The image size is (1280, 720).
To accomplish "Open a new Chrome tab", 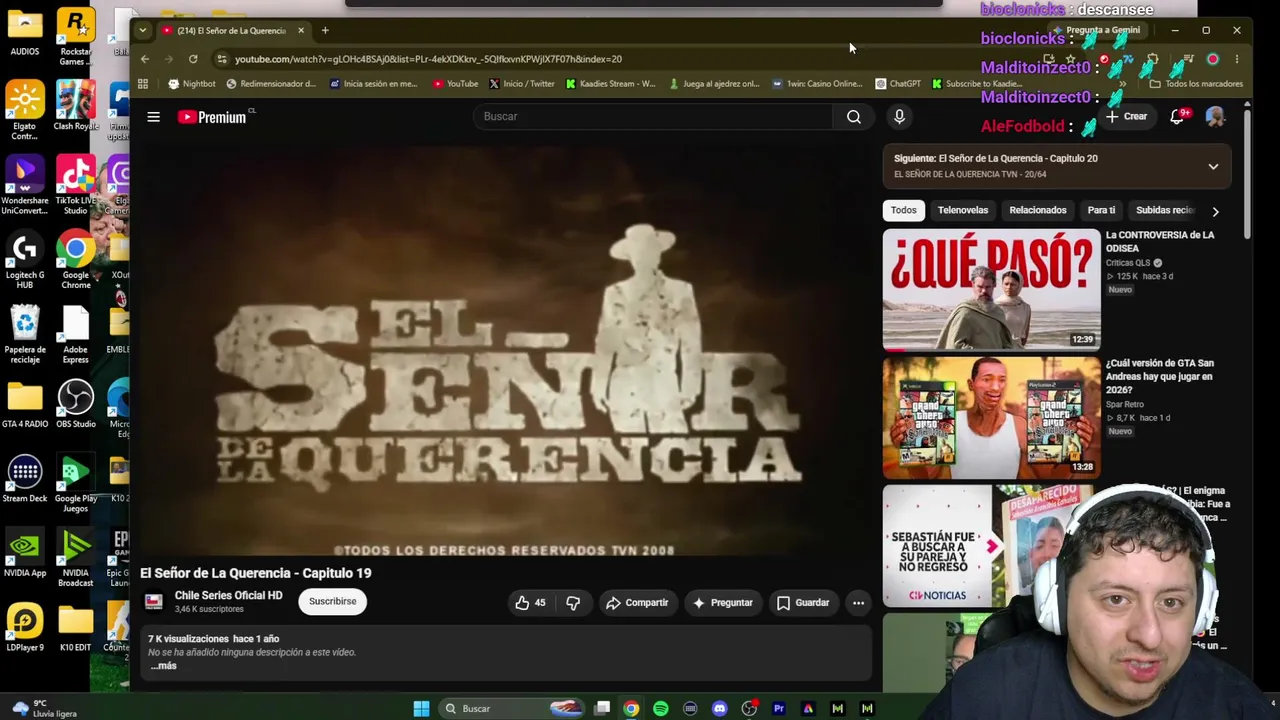I will pyautogui.click(x=325, y=30).
